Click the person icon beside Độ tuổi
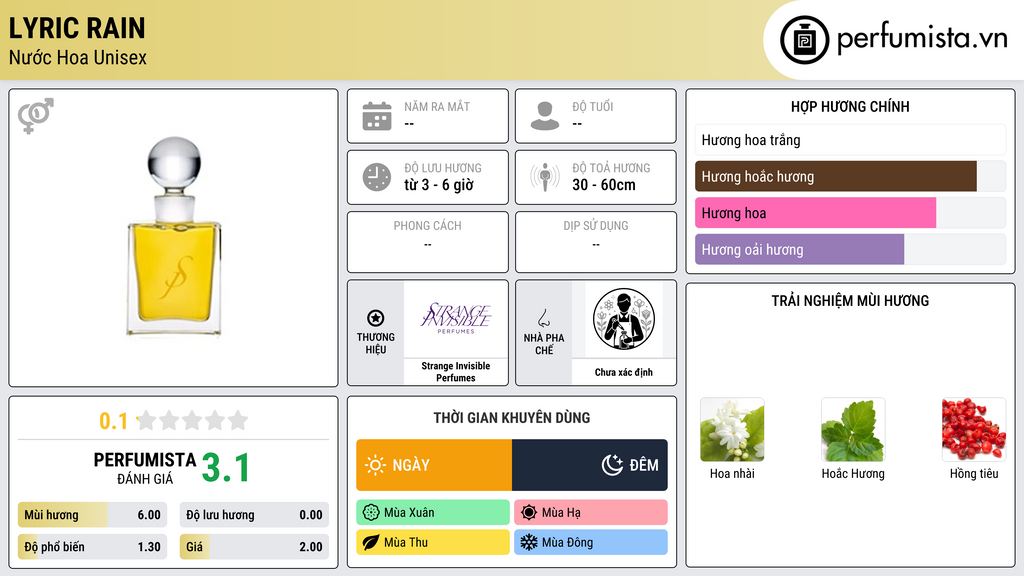This screenshot has width=1024, height=576. 545,116
